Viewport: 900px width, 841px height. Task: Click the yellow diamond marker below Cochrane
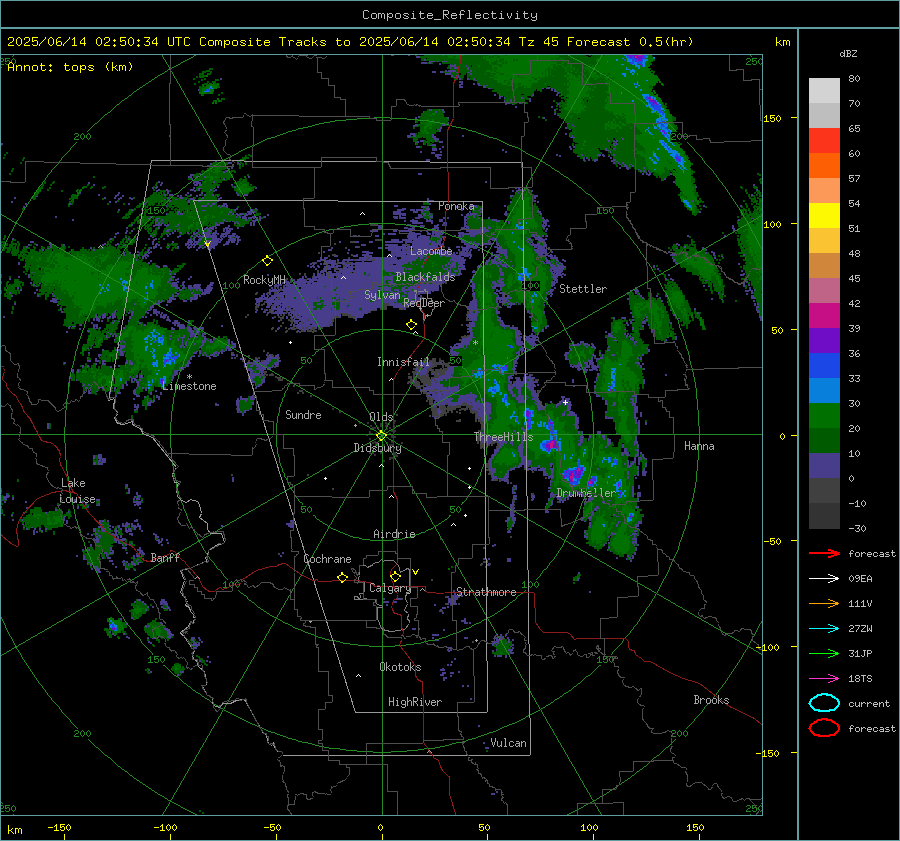point(343,577)
